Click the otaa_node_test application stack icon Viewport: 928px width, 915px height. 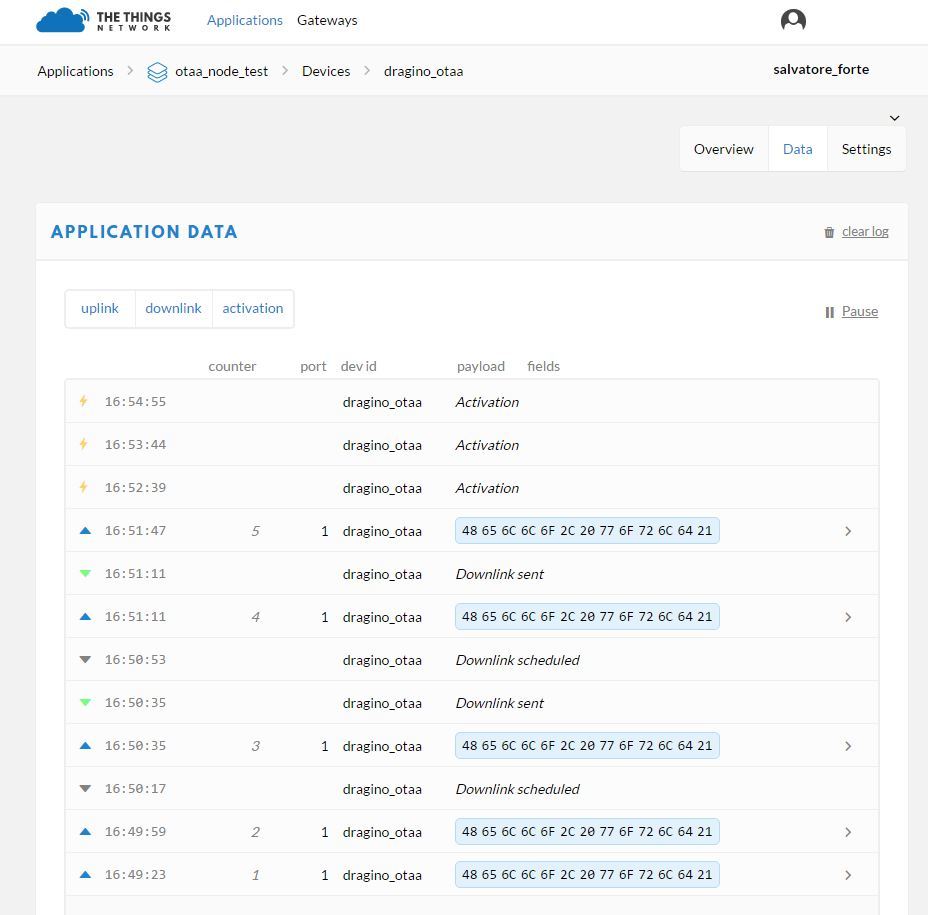(157, 72)
